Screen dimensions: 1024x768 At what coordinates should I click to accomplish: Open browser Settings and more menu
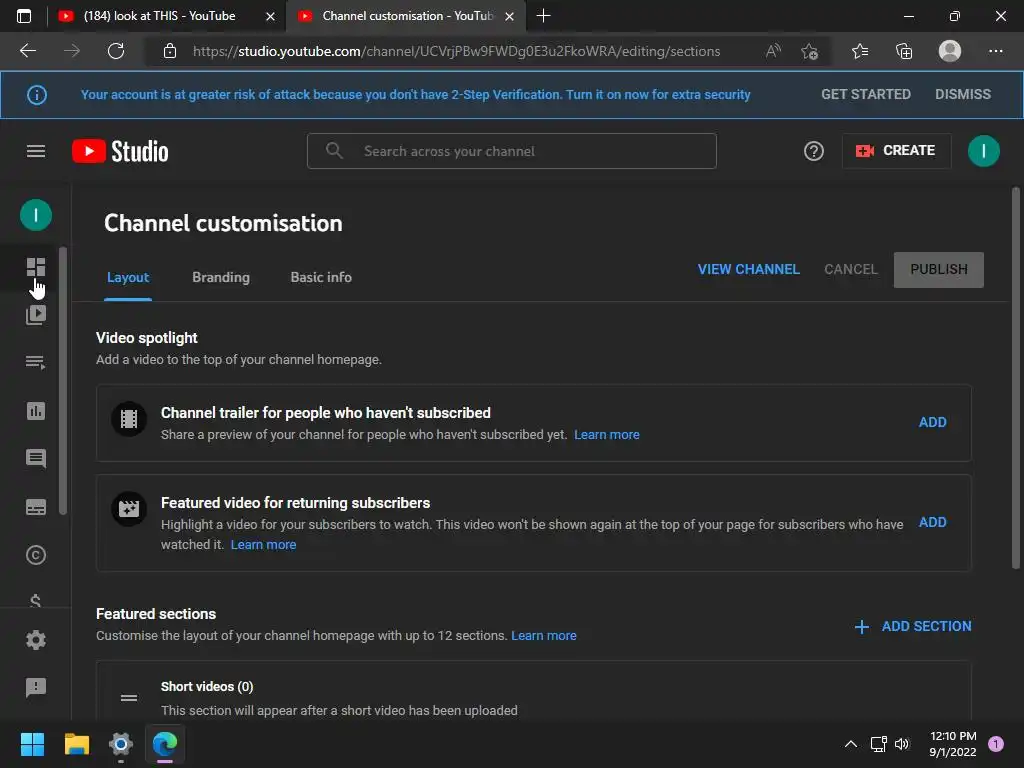point(995,51)
